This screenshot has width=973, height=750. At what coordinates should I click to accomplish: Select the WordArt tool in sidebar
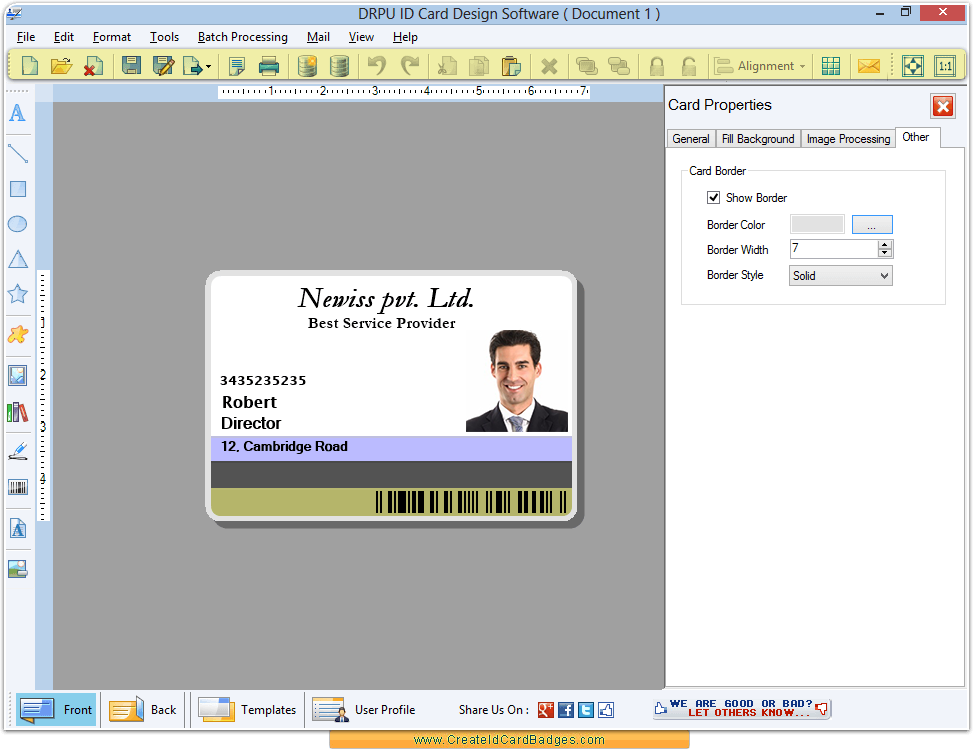point(18,529)
